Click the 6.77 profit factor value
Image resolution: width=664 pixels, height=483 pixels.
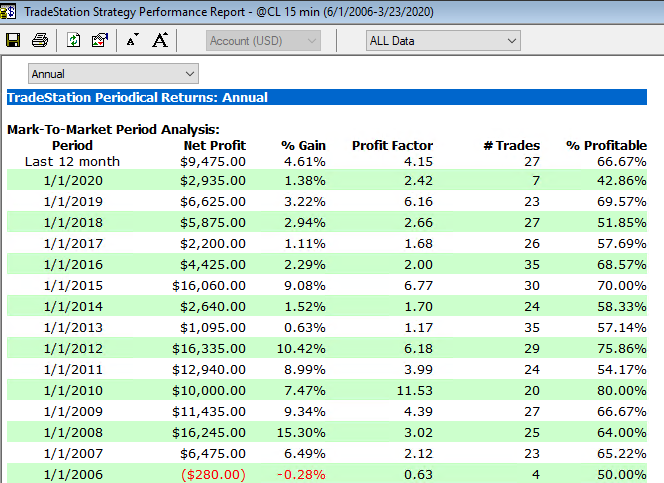418,286
